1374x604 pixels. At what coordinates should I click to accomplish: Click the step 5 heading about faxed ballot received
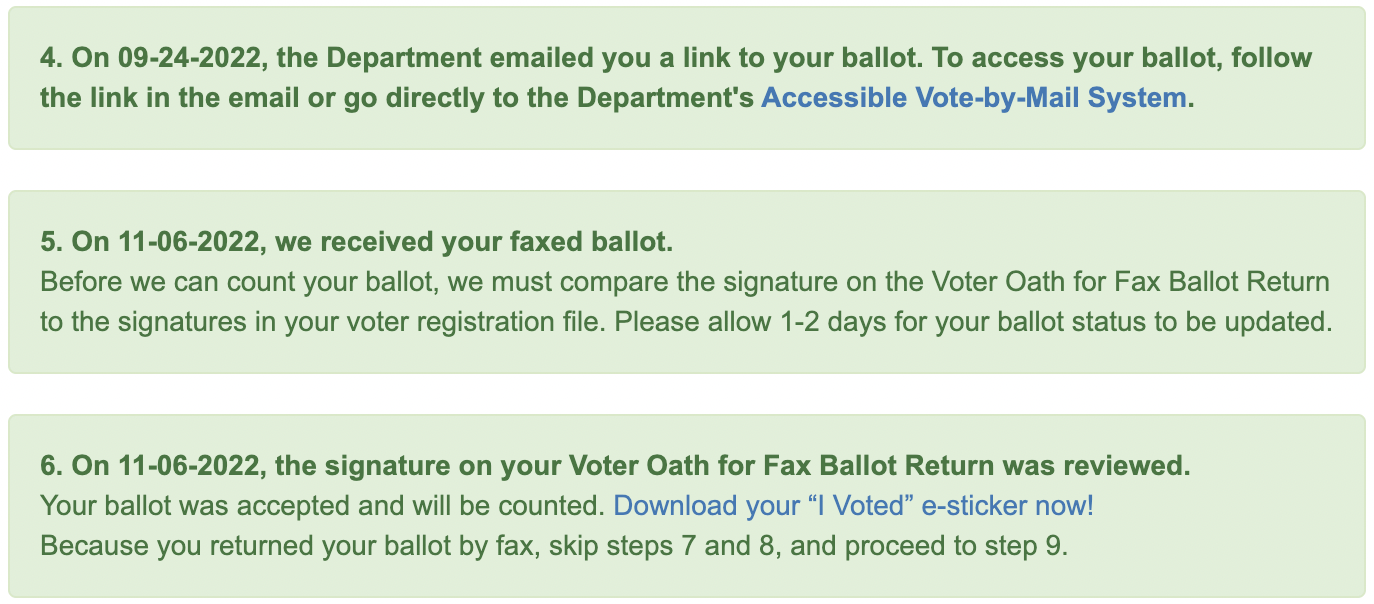(357, 241)
